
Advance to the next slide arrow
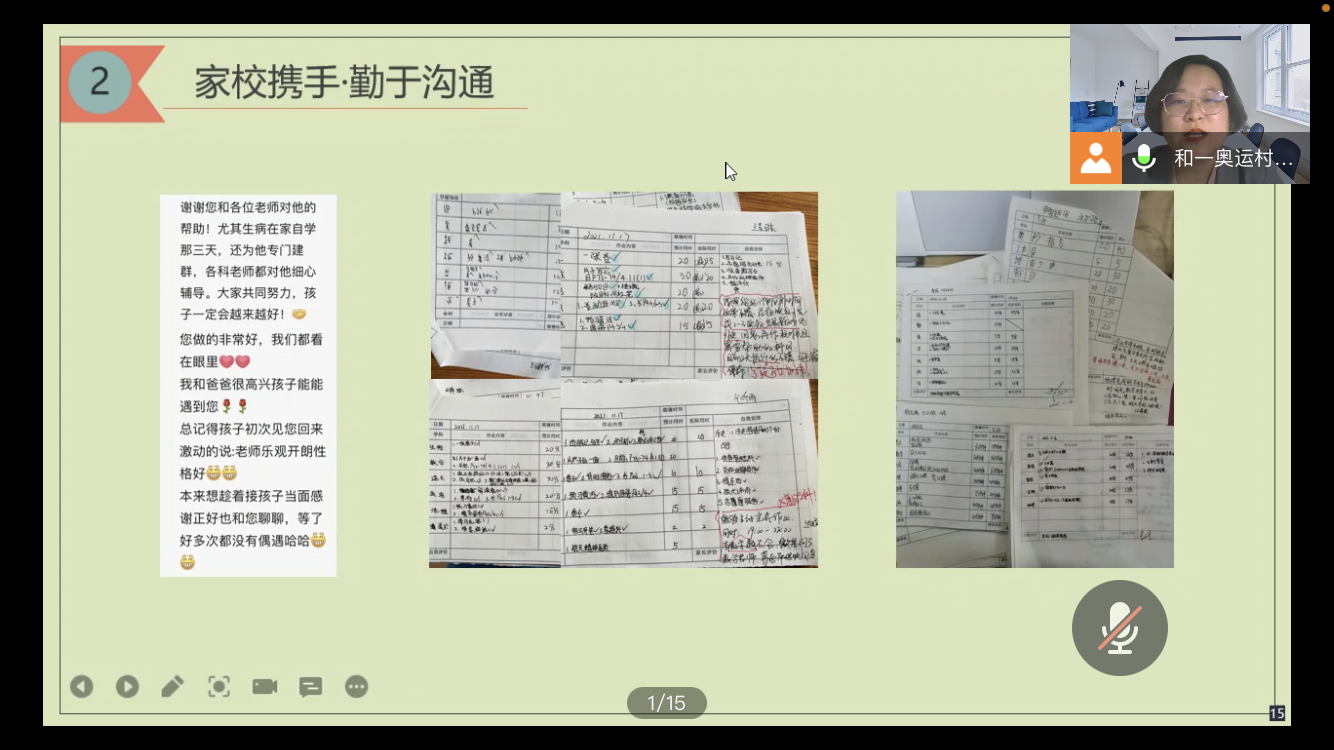coord(127,686)
